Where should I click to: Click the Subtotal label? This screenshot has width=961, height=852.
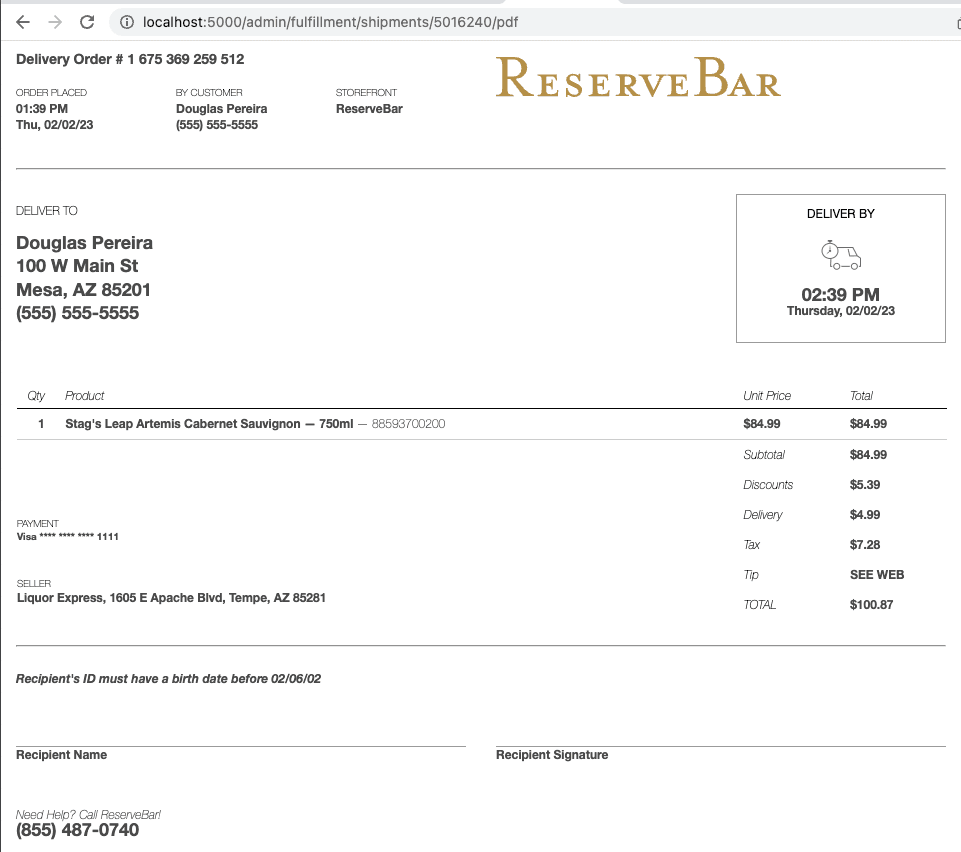pos(764,455)
